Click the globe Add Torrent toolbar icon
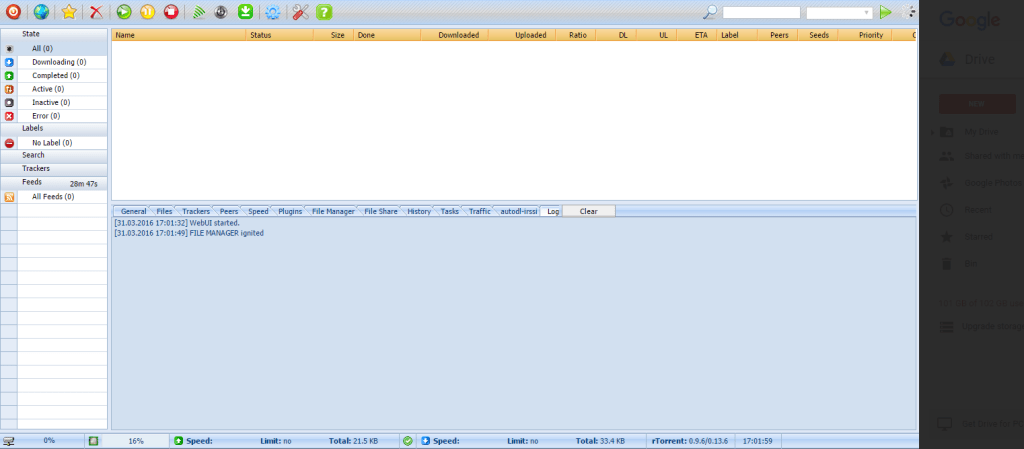The image size is (1024, 449). (x=40, y=13)
